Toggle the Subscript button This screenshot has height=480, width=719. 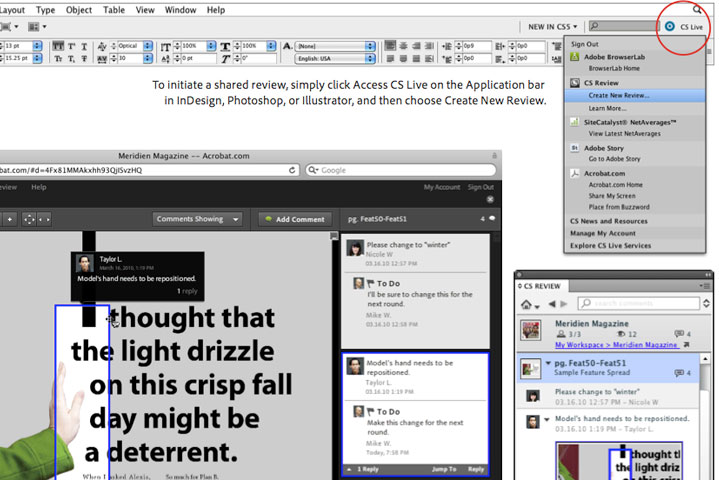[72, 58]
